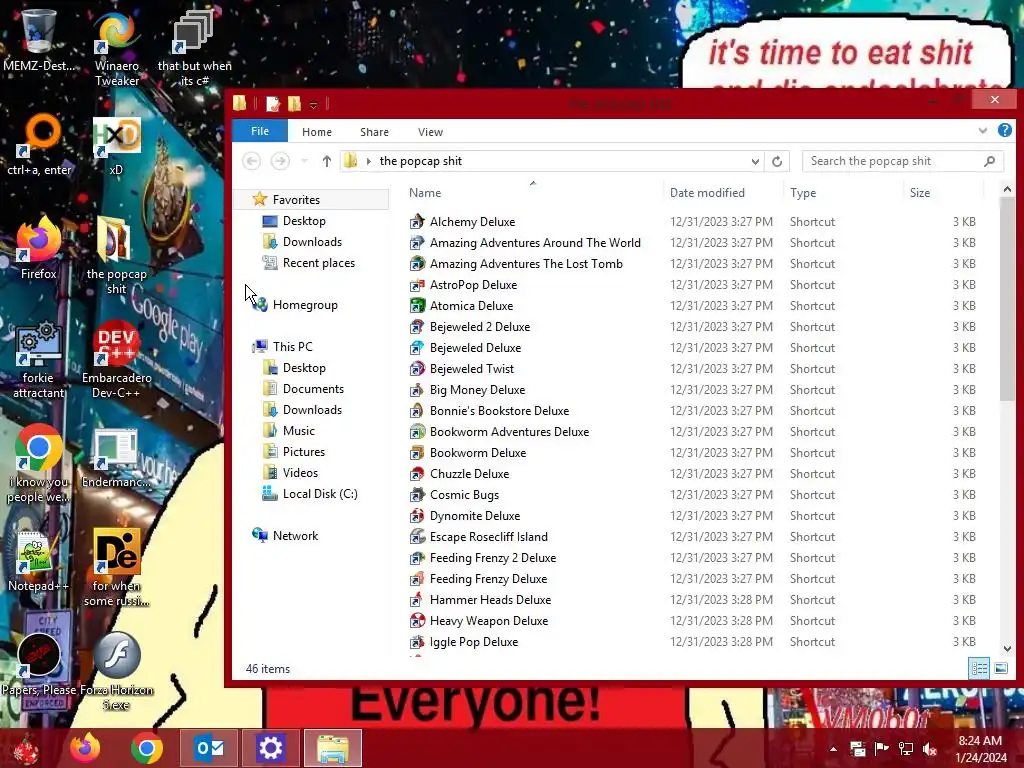Open the View ribbon tab
This screenshot has height=768, width=1024.
(x=430, y=132)
